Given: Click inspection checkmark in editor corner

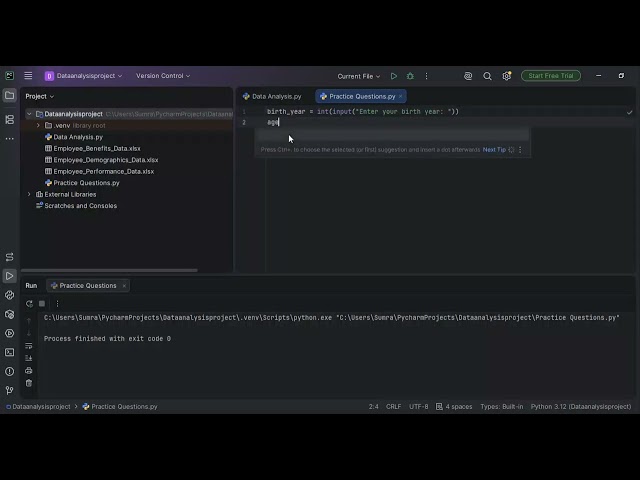Looking at the screenshot, I should click(629, 112).
